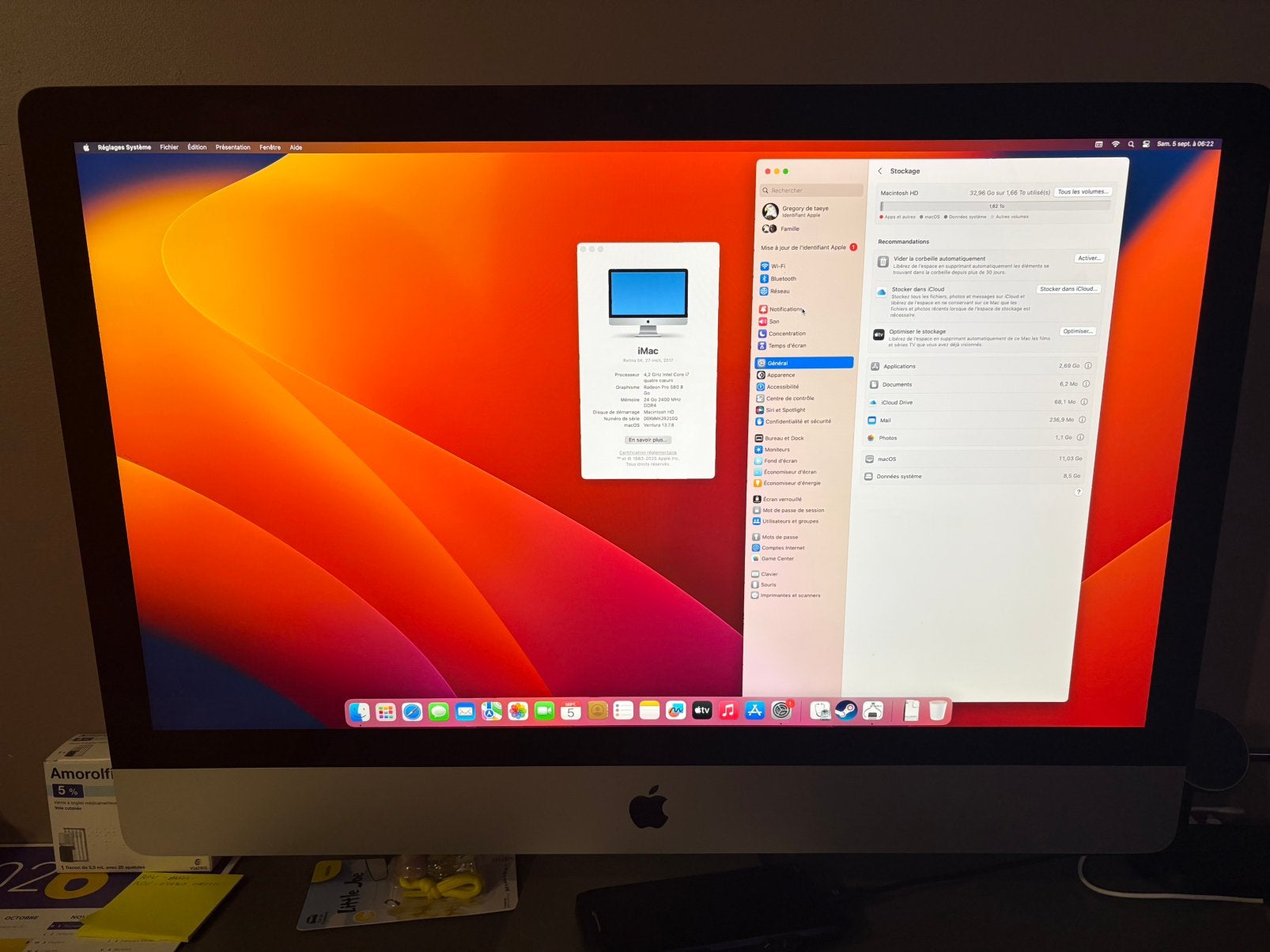Image resolution: width=1270 pixels, height=952 pixels.
Task: Open Moniteurs settings in the sidebar
Action: 772,449
